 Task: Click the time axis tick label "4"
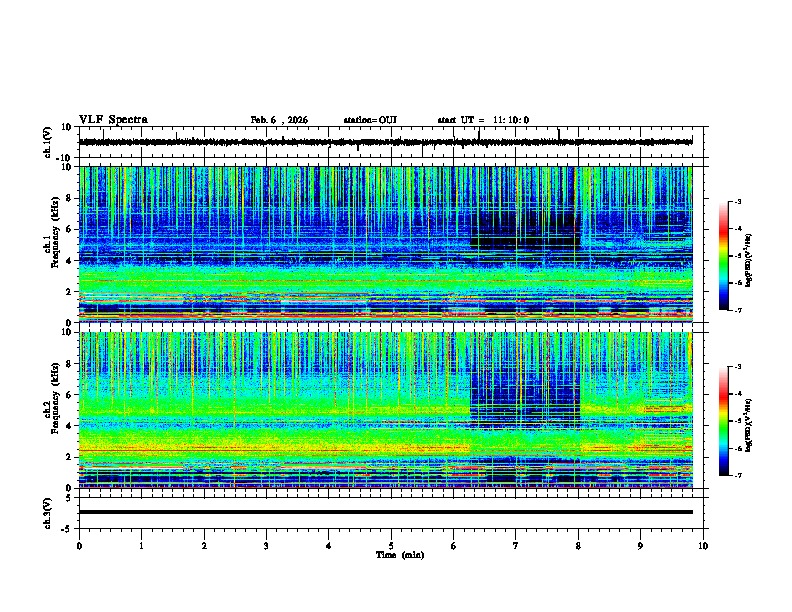point(329,546)
